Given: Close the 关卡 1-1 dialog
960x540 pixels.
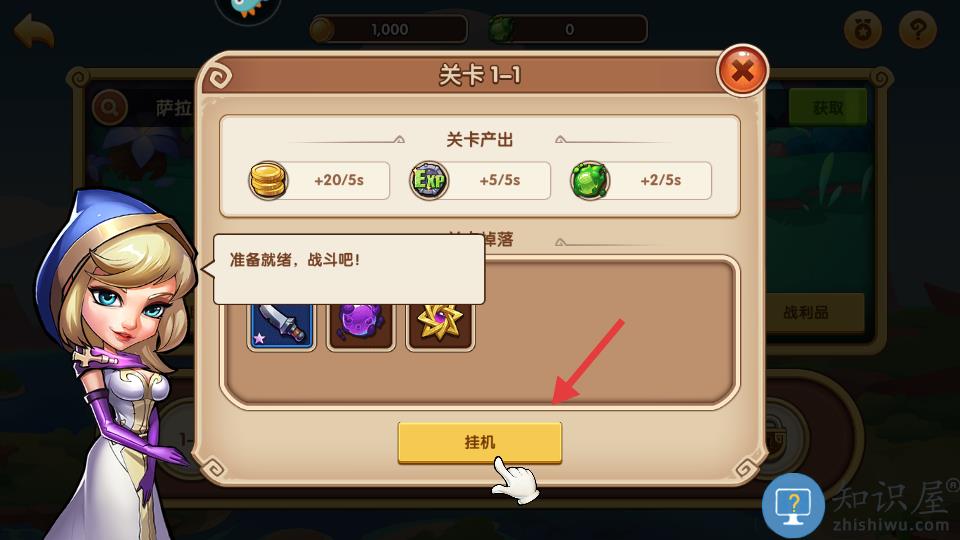Looking at the screenshot, I should point(742,70).
